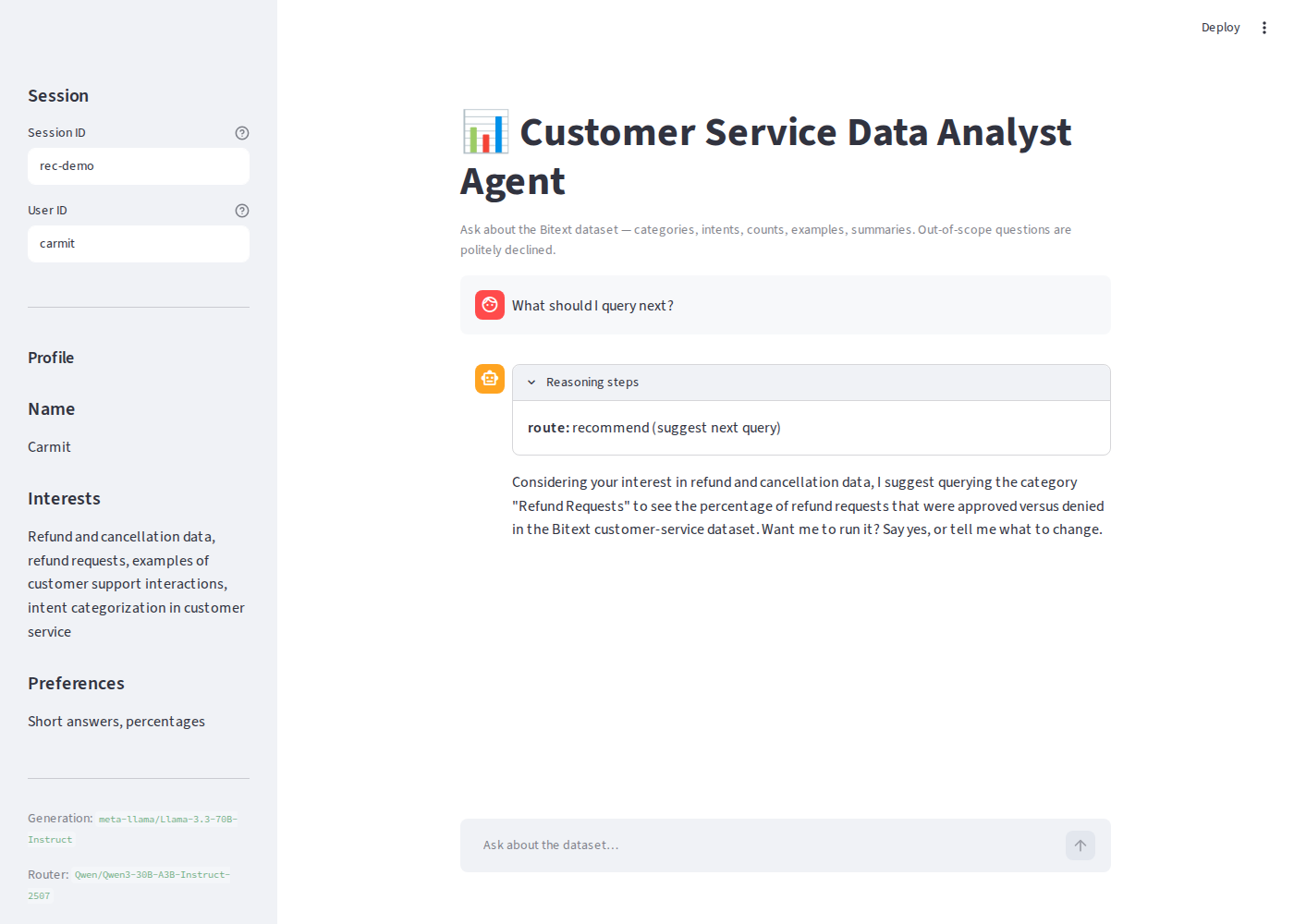Click the user avatar icon in chat

490,305
